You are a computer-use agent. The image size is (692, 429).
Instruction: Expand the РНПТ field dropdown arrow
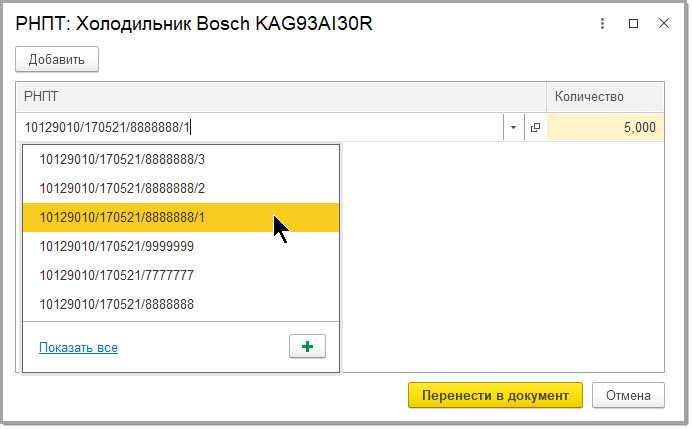(x=513, y=128)
